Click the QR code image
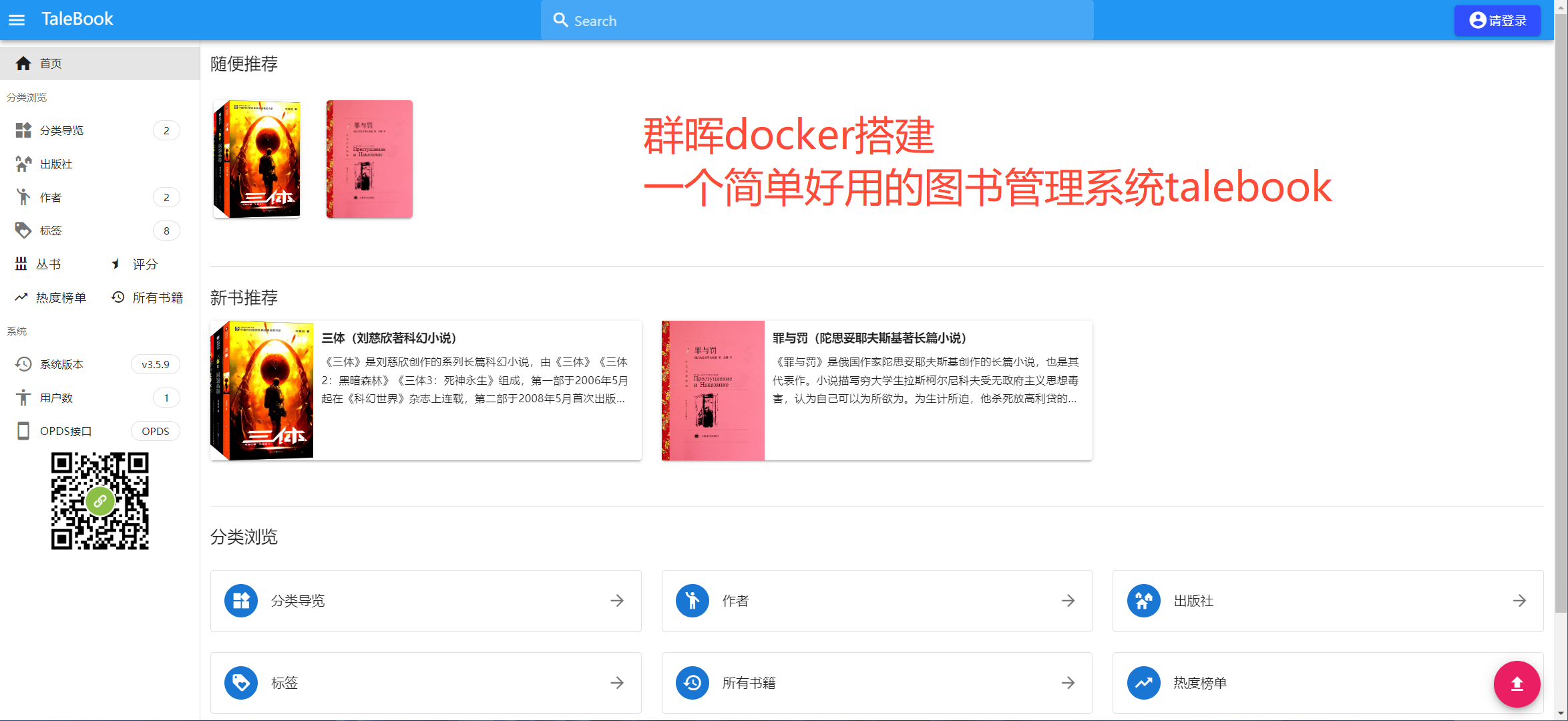 [100, 501]
